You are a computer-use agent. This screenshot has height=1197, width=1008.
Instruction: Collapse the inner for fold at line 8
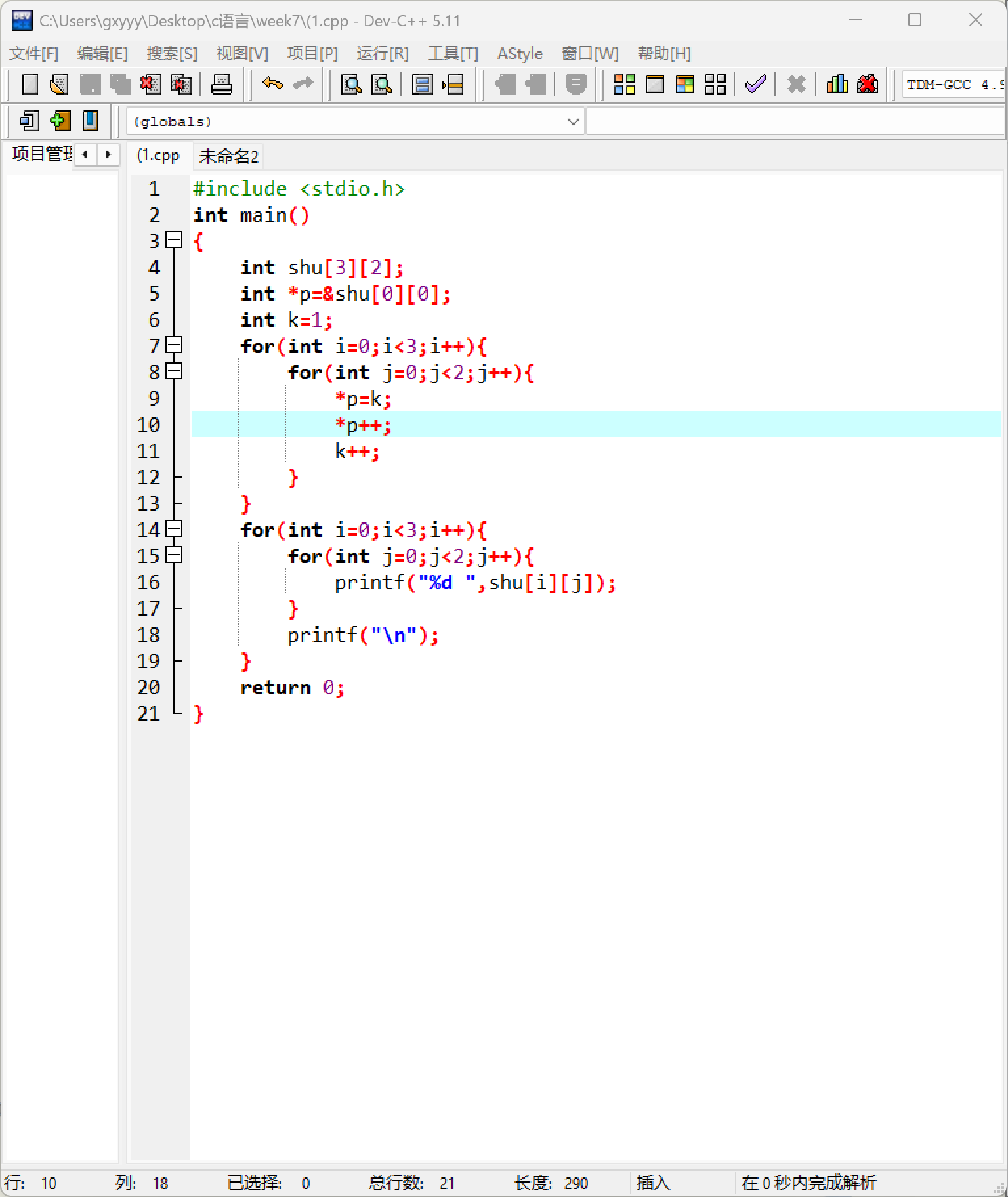[174, 371]
